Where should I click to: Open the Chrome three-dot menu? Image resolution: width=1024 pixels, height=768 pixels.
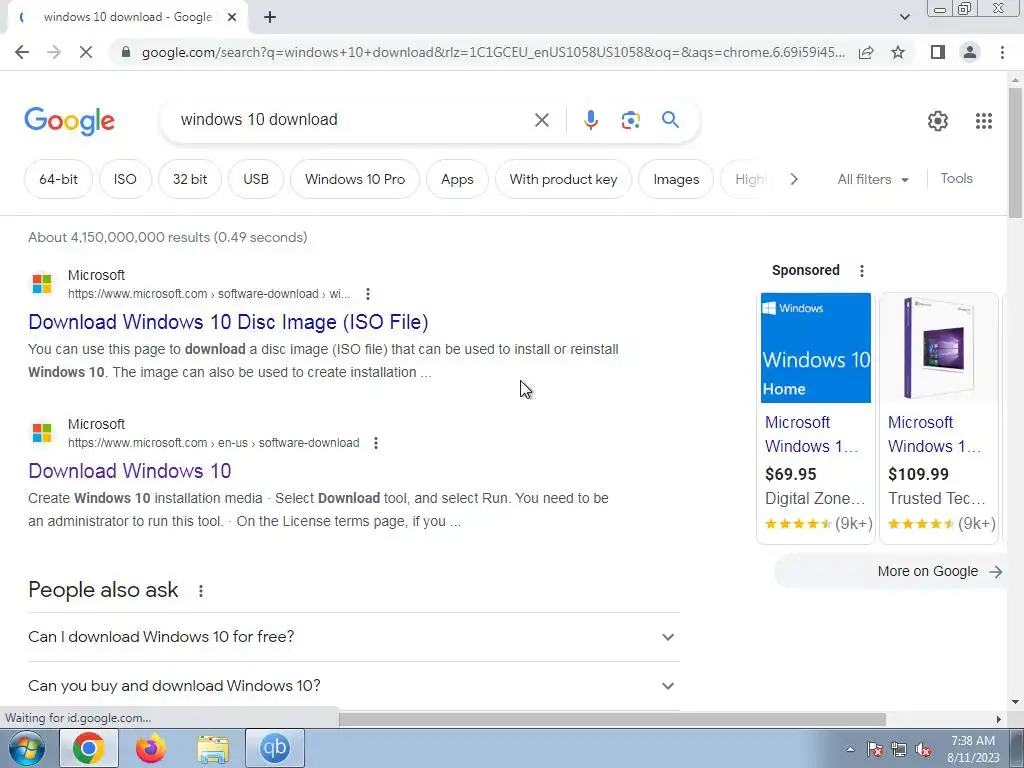tap(1002, 52)
